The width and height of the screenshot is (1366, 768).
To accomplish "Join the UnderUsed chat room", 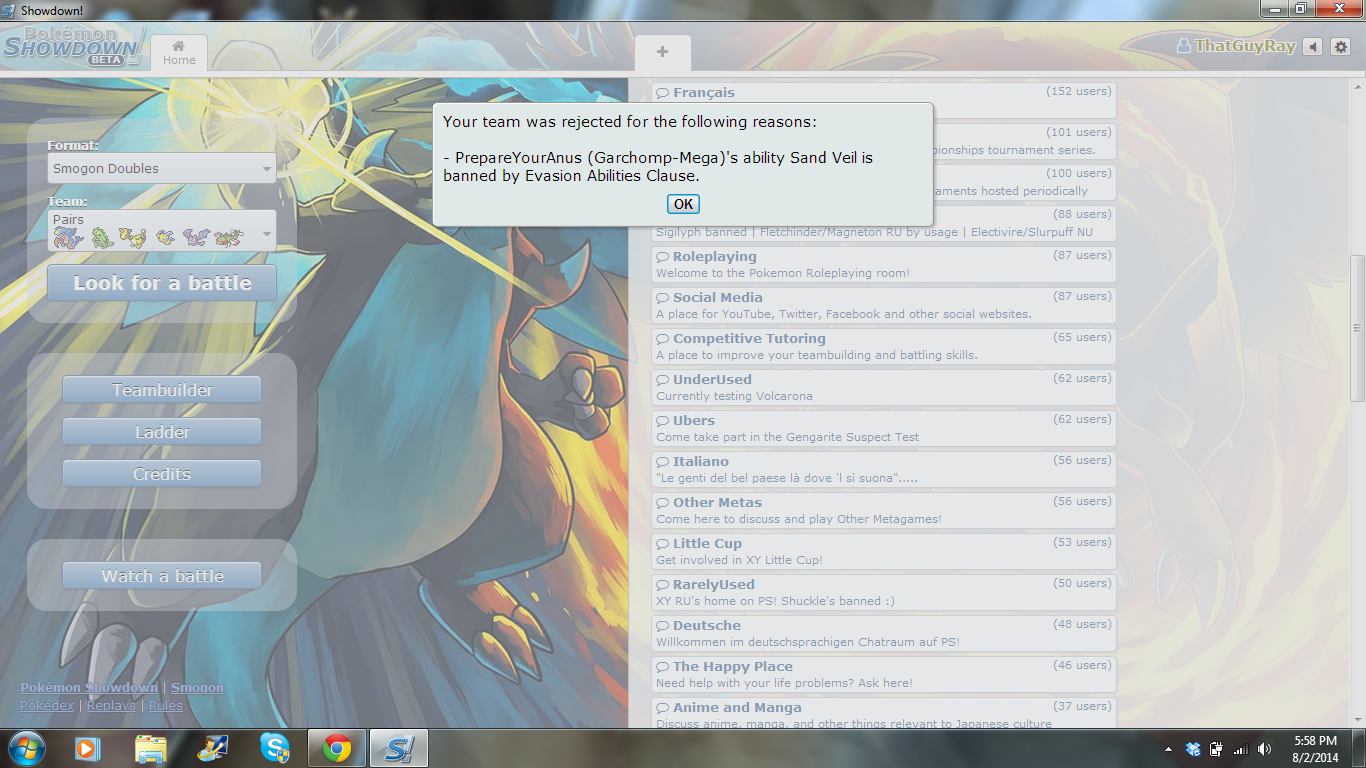I will click(883, 387).
